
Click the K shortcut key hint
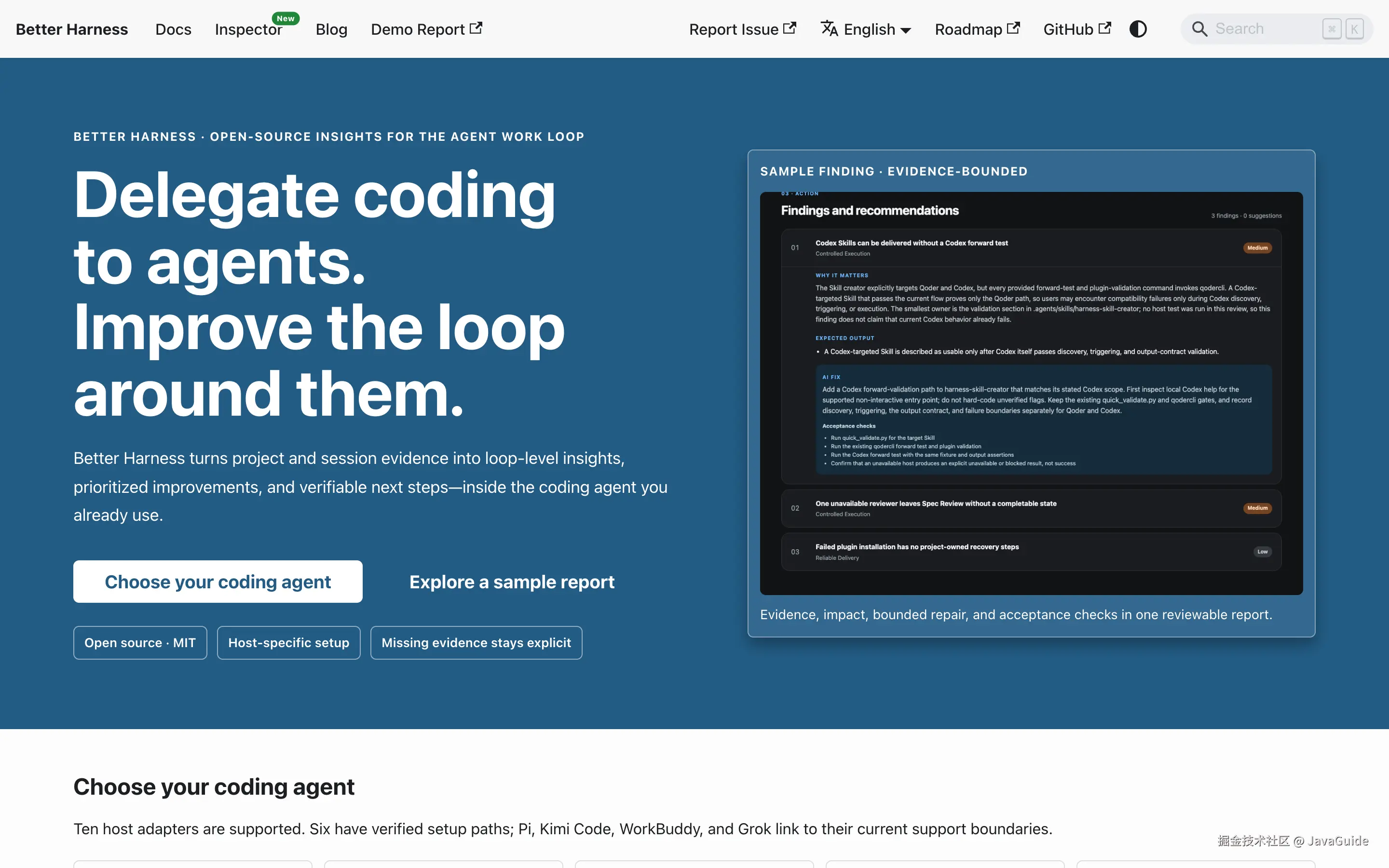click(1355, 29)
